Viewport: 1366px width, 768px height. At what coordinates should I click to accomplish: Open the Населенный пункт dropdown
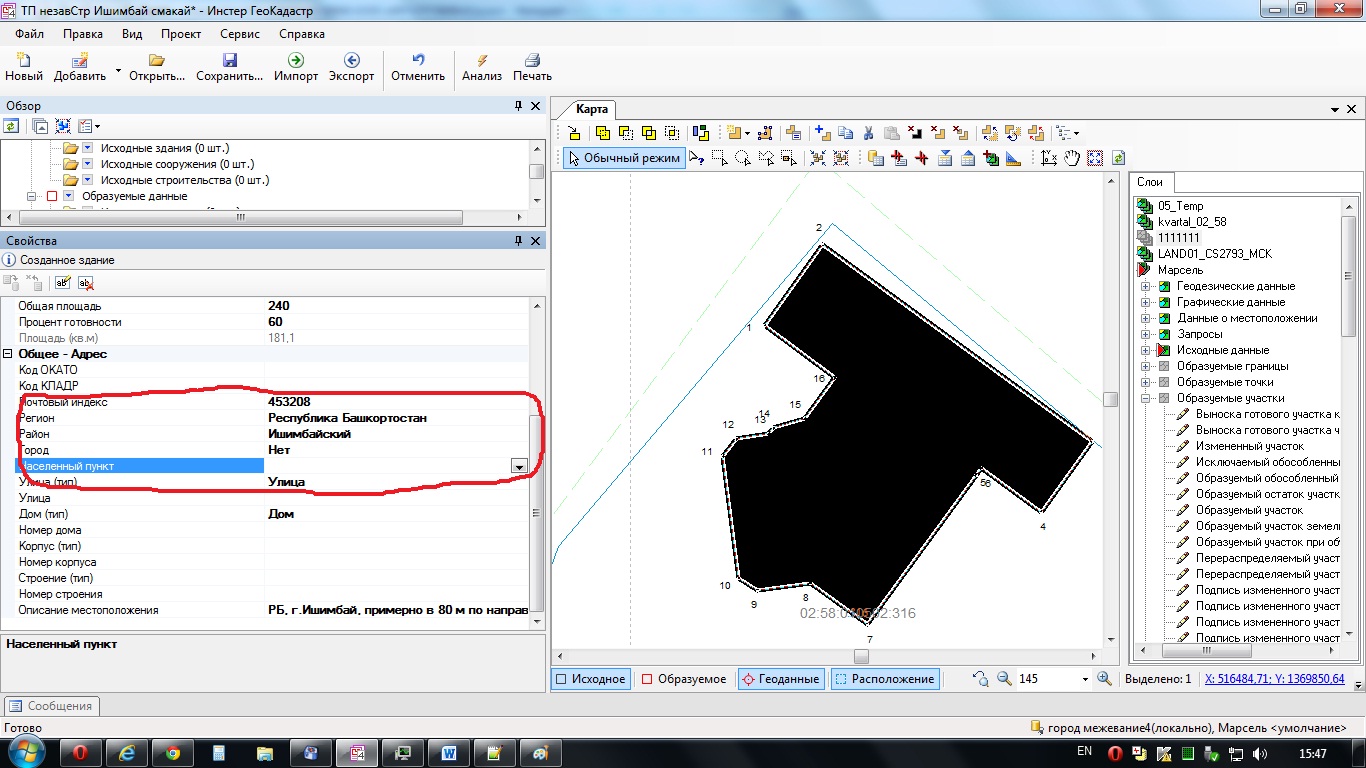(x=519, y=466)
